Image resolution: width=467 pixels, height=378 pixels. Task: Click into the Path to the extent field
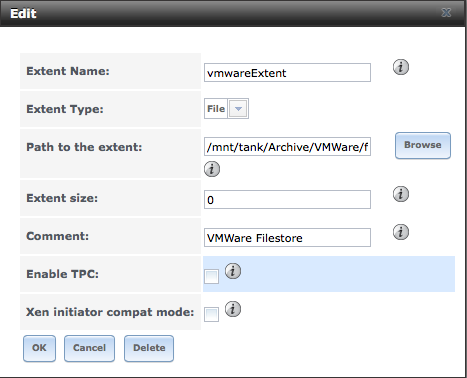[287, 147]
